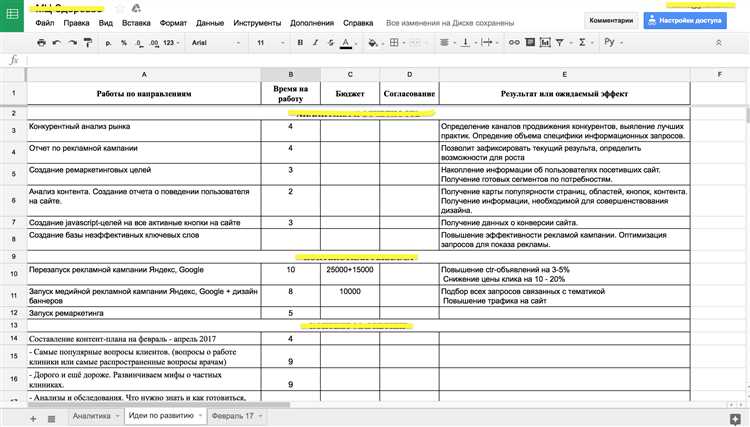Select cell with budget value 10000
750x427 pixels.
pyautogui.click(x=350, y=292)
